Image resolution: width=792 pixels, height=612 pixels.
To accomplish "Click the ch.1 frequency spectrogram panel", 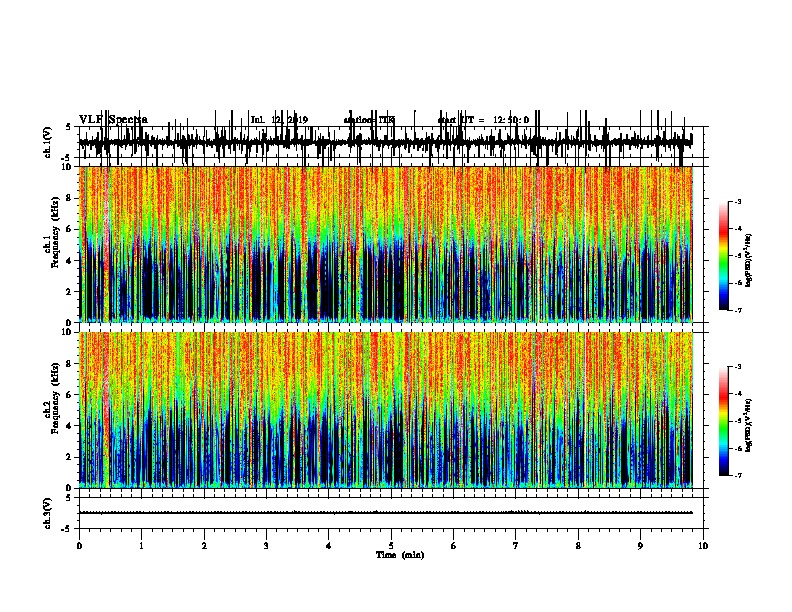I will point(386,244).
